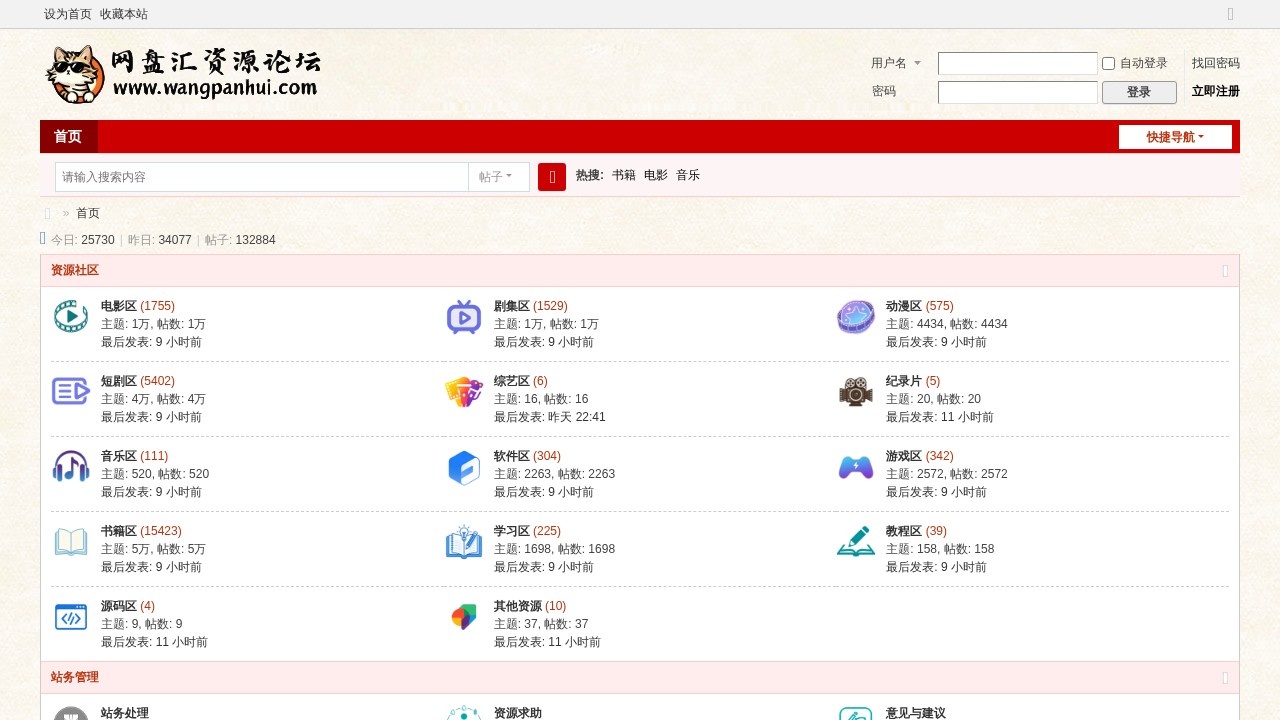Click the red search button
The width and height of the screenshot is (1280, 720).
point(552,177)
